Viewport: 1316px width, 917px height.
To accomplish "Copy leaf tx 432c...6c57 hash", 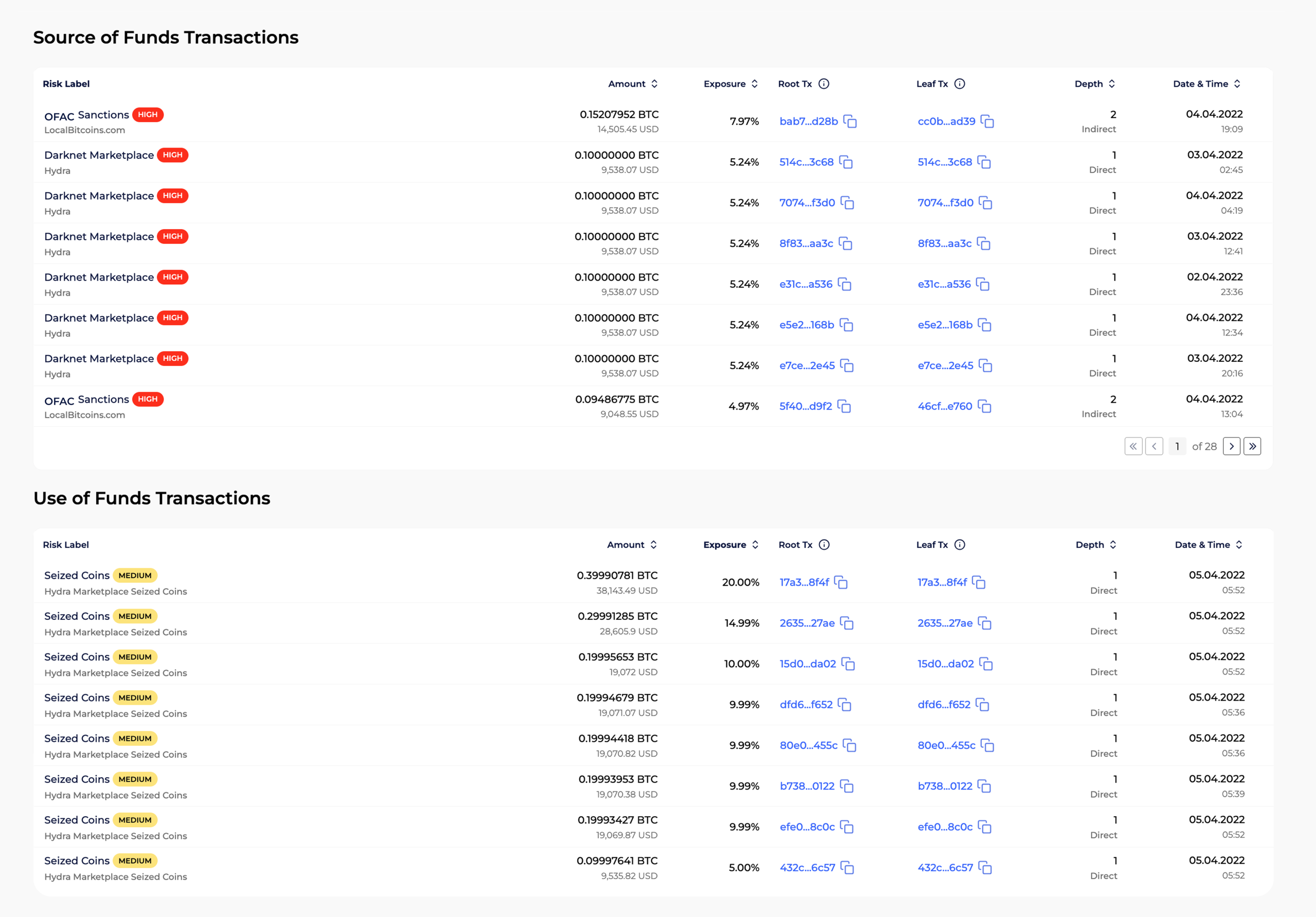I will click(985, 867).
